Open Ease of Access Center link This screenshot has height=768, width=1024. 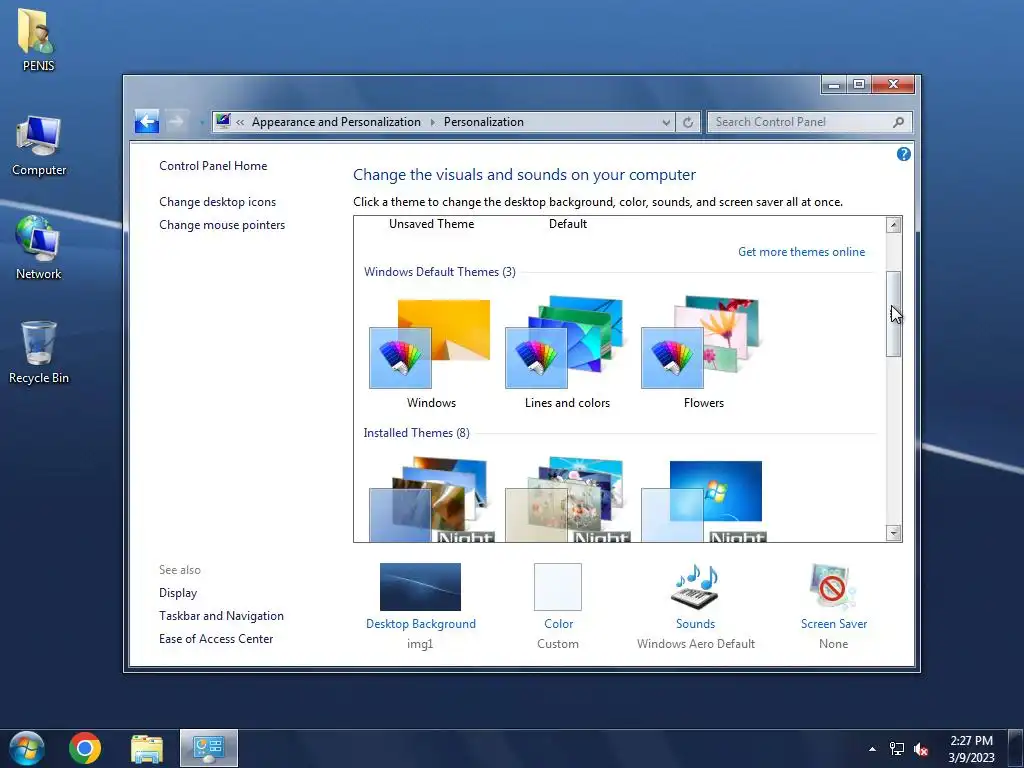coord(216,639)
